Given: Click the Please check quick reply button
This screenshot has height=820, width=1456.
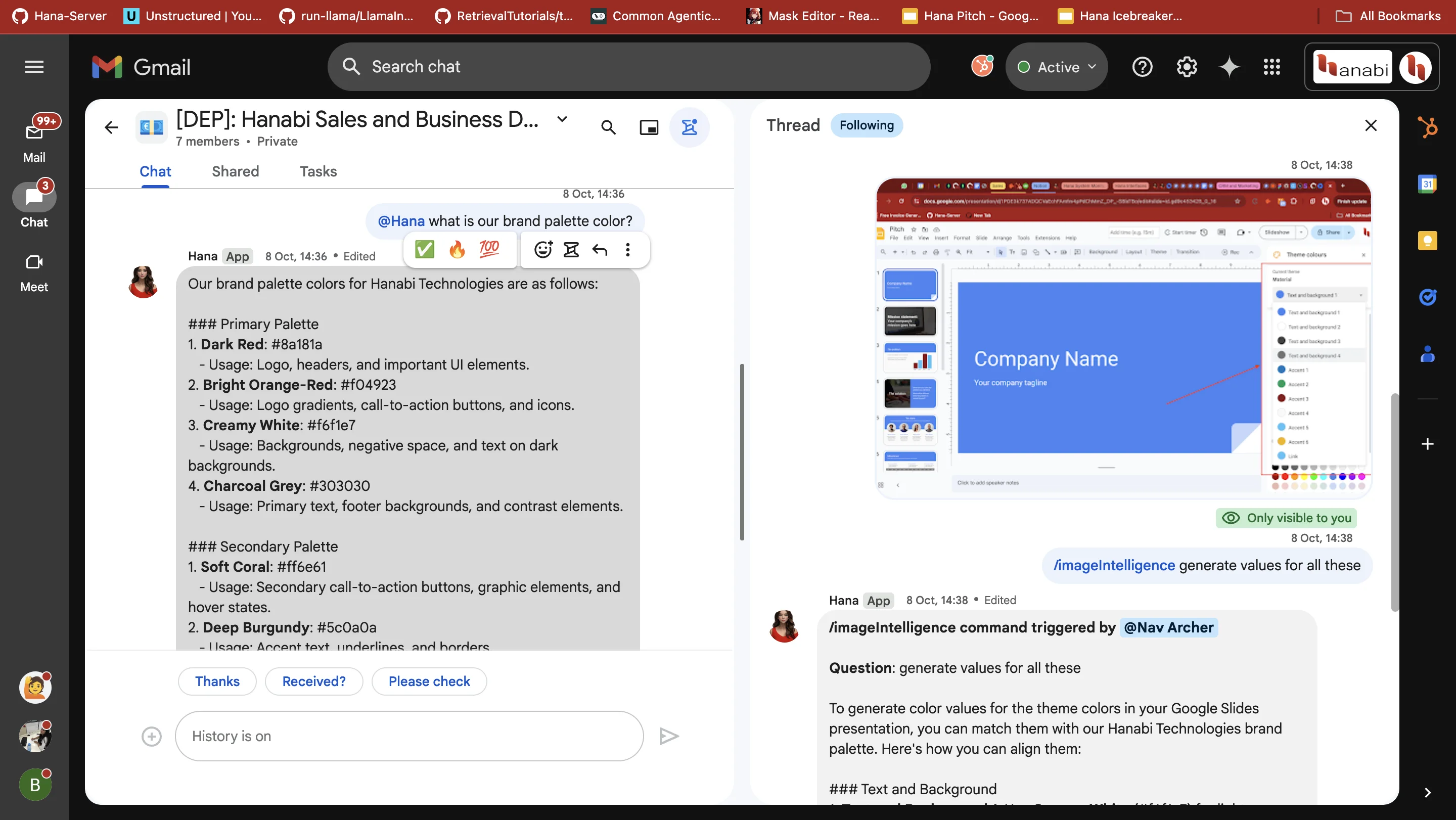Looking at the screenshot, I should click(429, 682).
